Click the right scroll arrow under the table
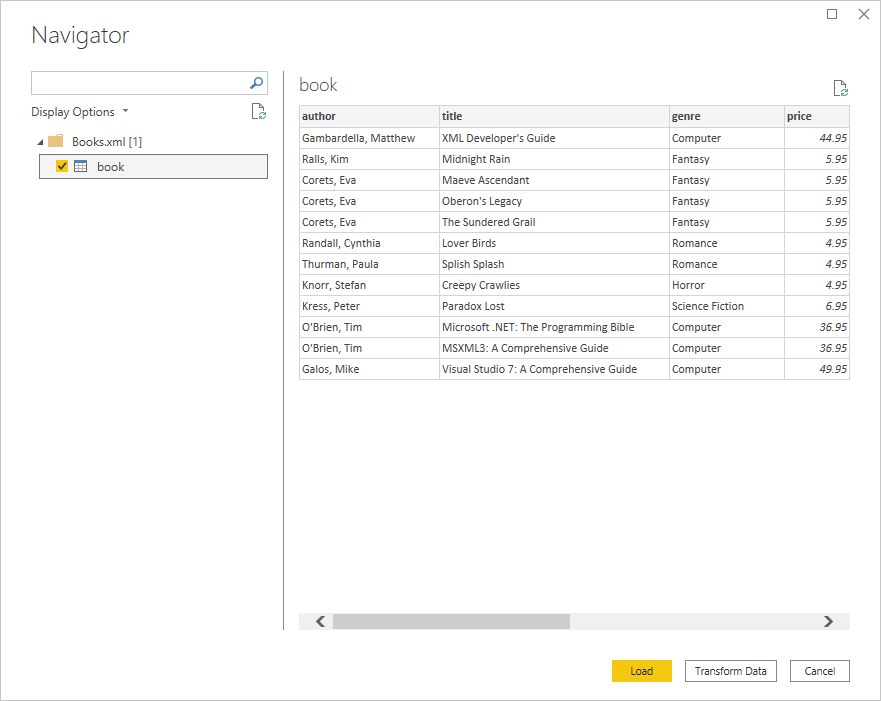This screenshot has height=701, width=881. [828, 621]
